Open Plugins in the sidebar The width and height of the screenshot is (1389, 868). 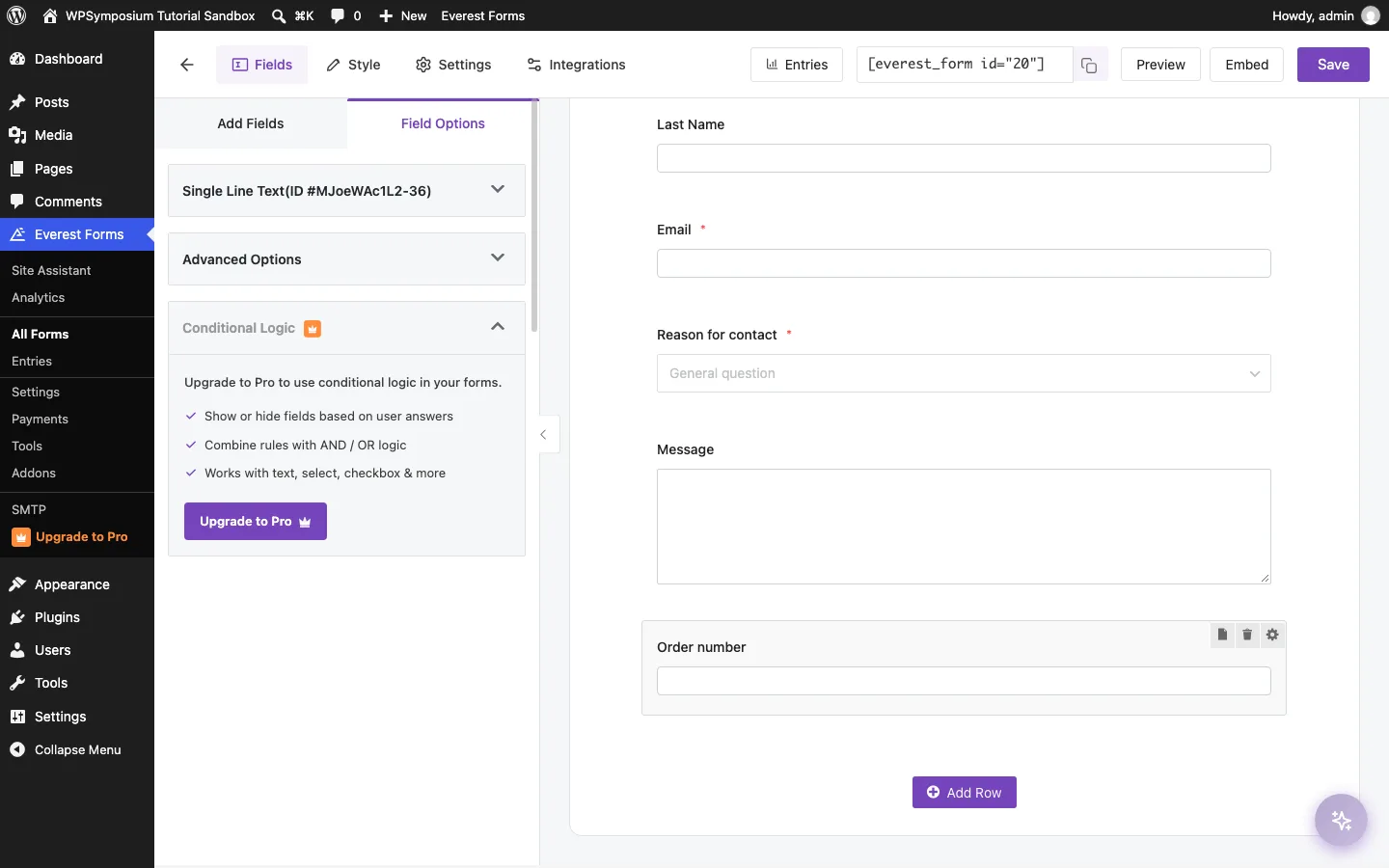click(x=77, y=617)
